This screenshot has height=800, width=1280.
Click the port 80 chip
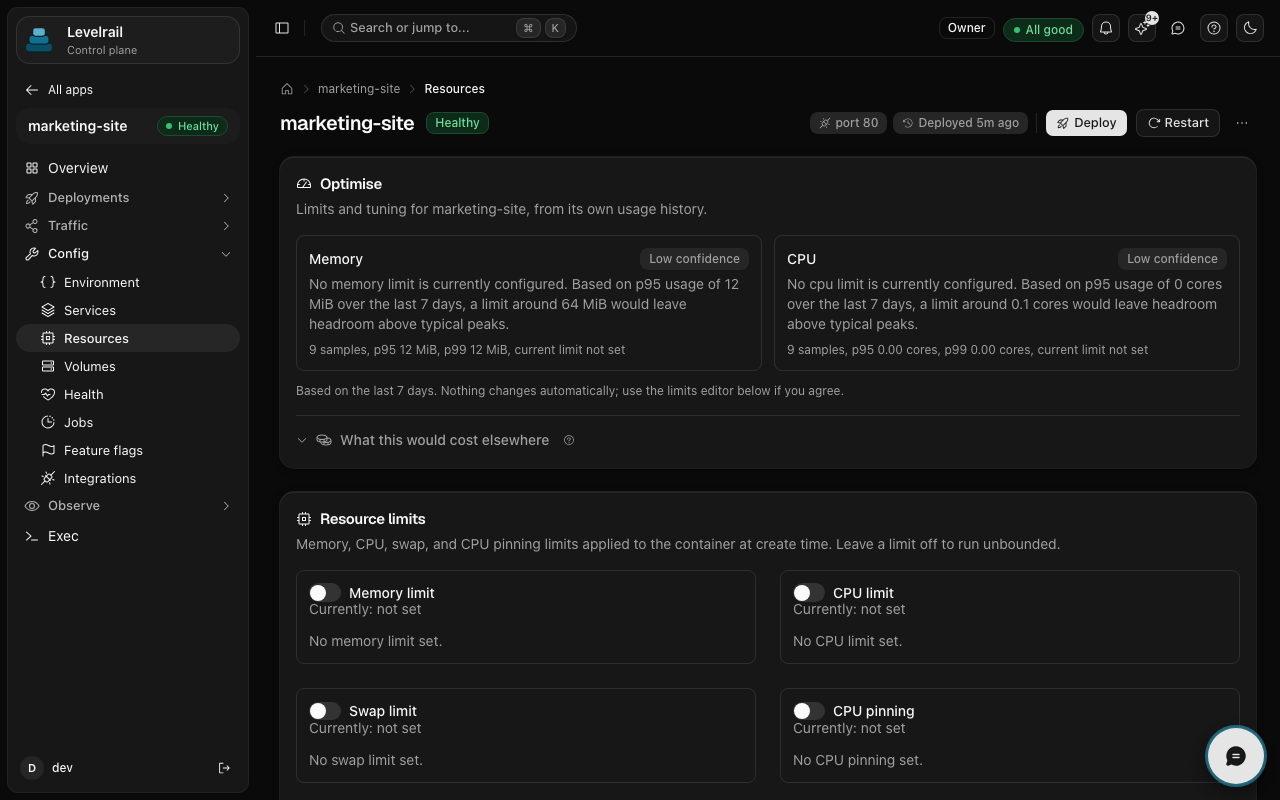pos(848,123)
